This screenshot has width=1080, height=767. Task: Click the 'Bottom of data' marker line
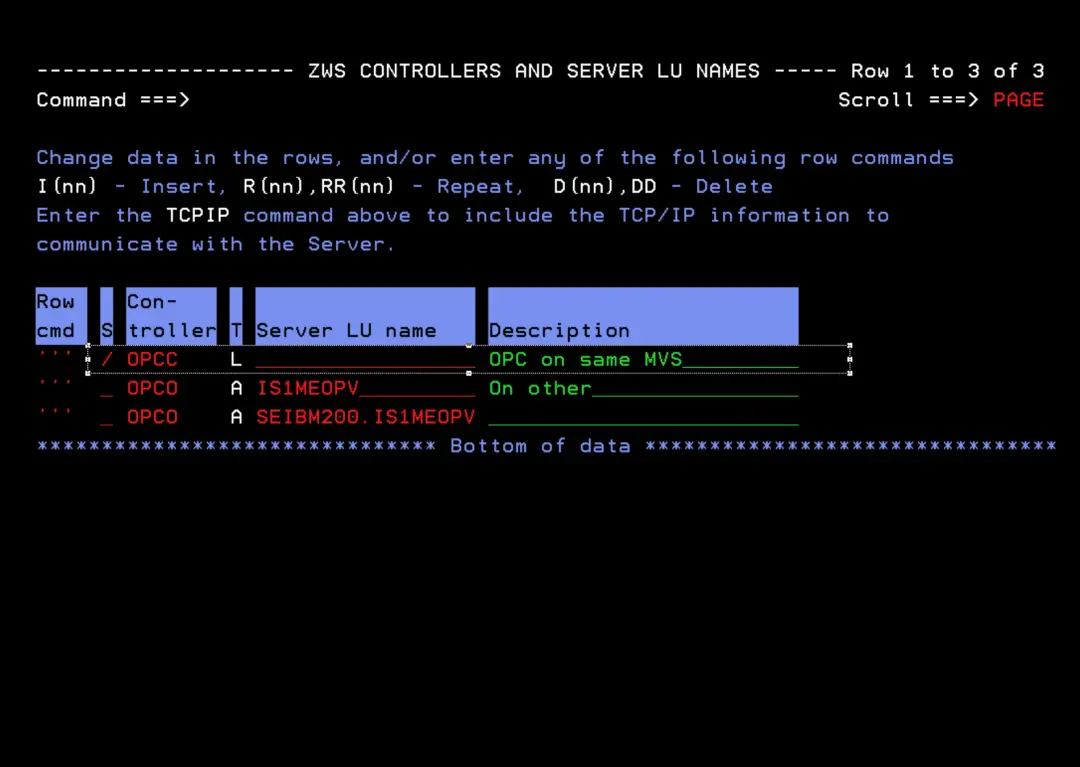pos(546,445)
